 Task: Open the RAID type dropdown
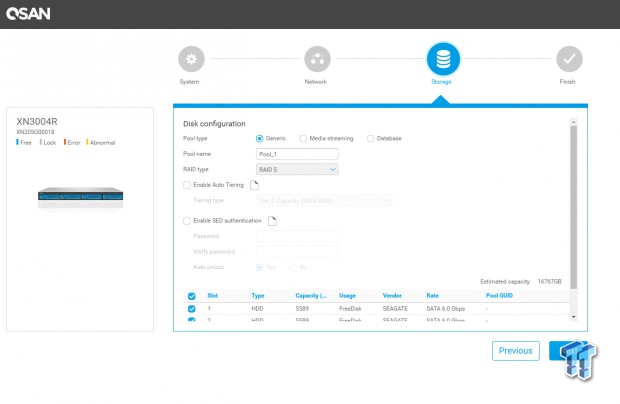[297, 169]
